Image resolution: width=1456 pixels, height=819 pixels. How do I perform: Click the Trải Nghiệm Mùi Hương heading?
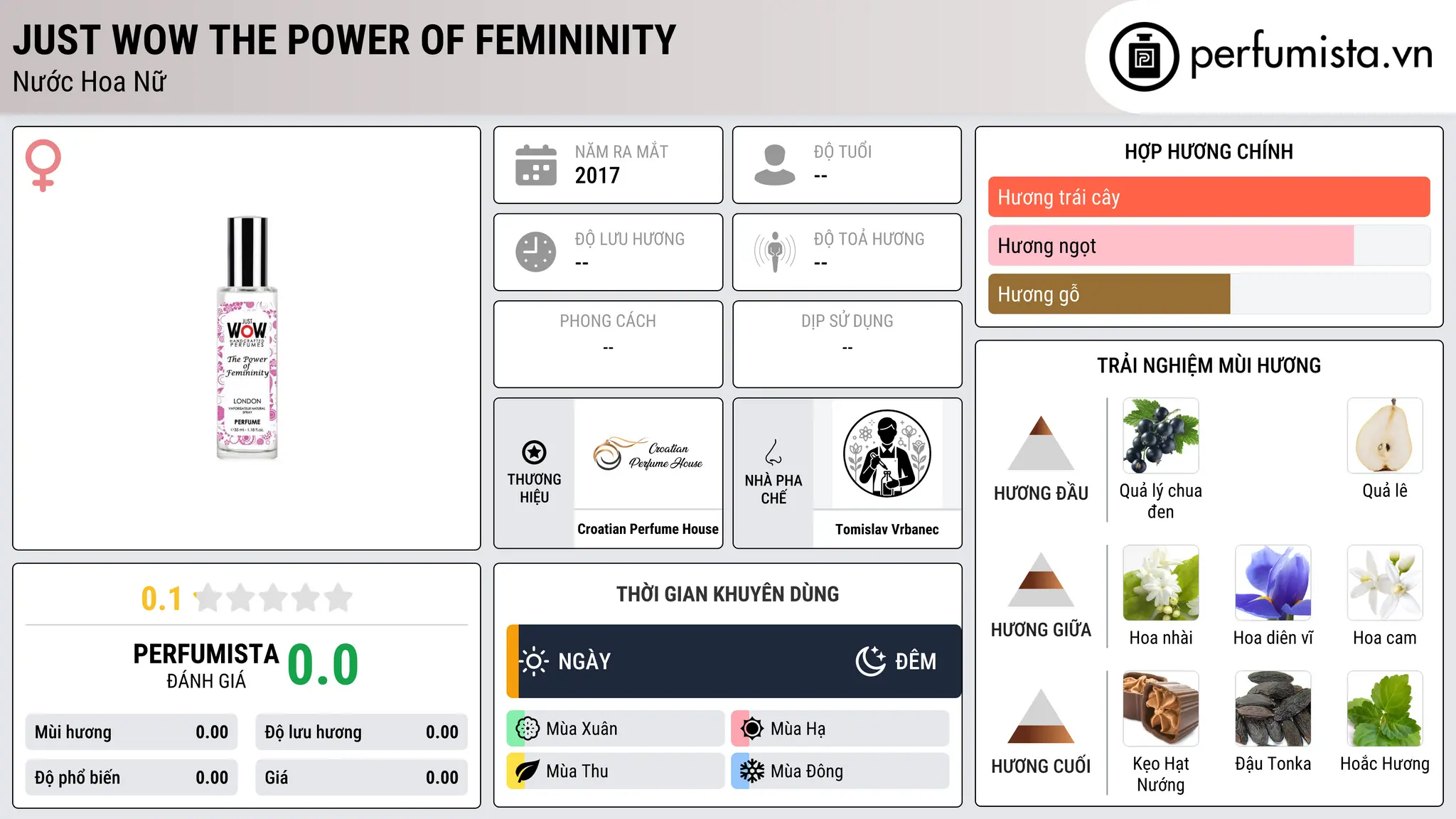[1209, 365]
